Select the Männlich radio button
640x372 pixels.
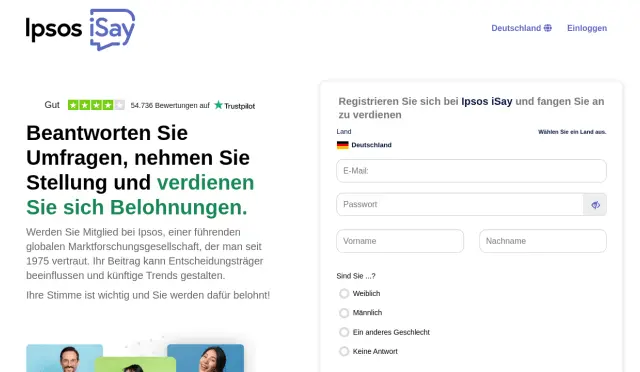(x=344, y=313)
